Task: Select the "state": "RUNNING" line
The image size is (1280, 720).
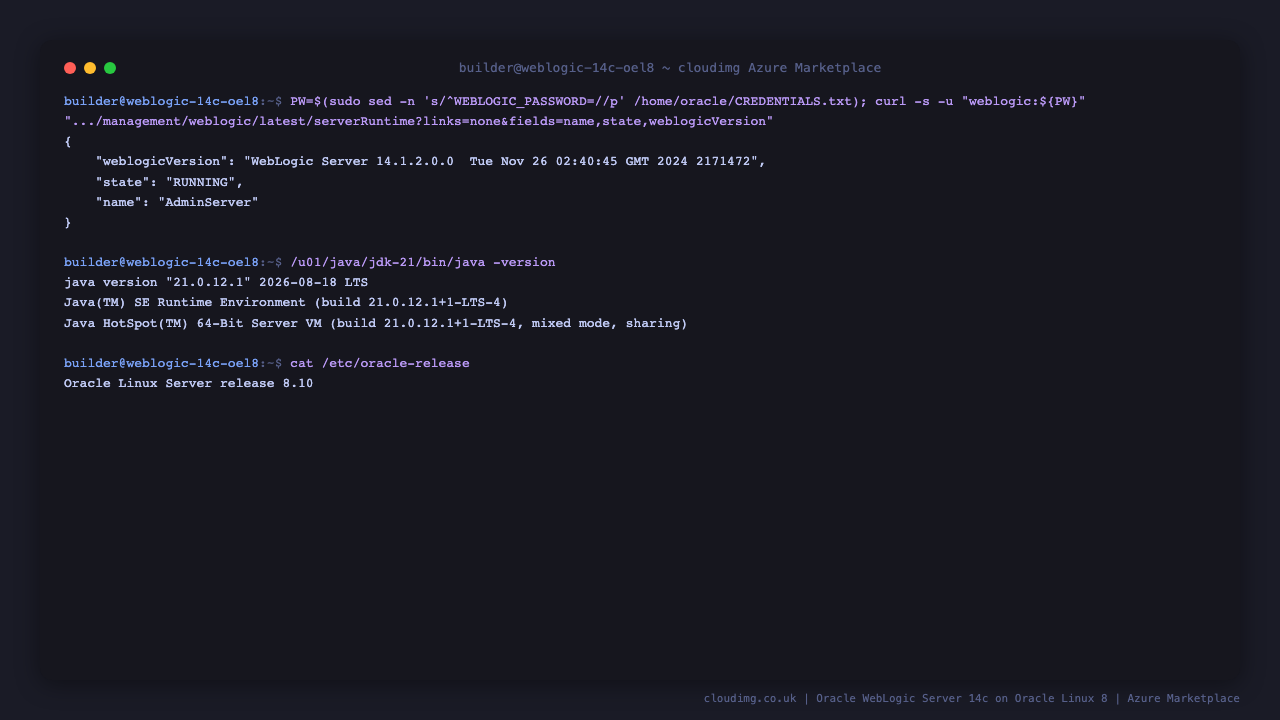Action: point(170,182)
